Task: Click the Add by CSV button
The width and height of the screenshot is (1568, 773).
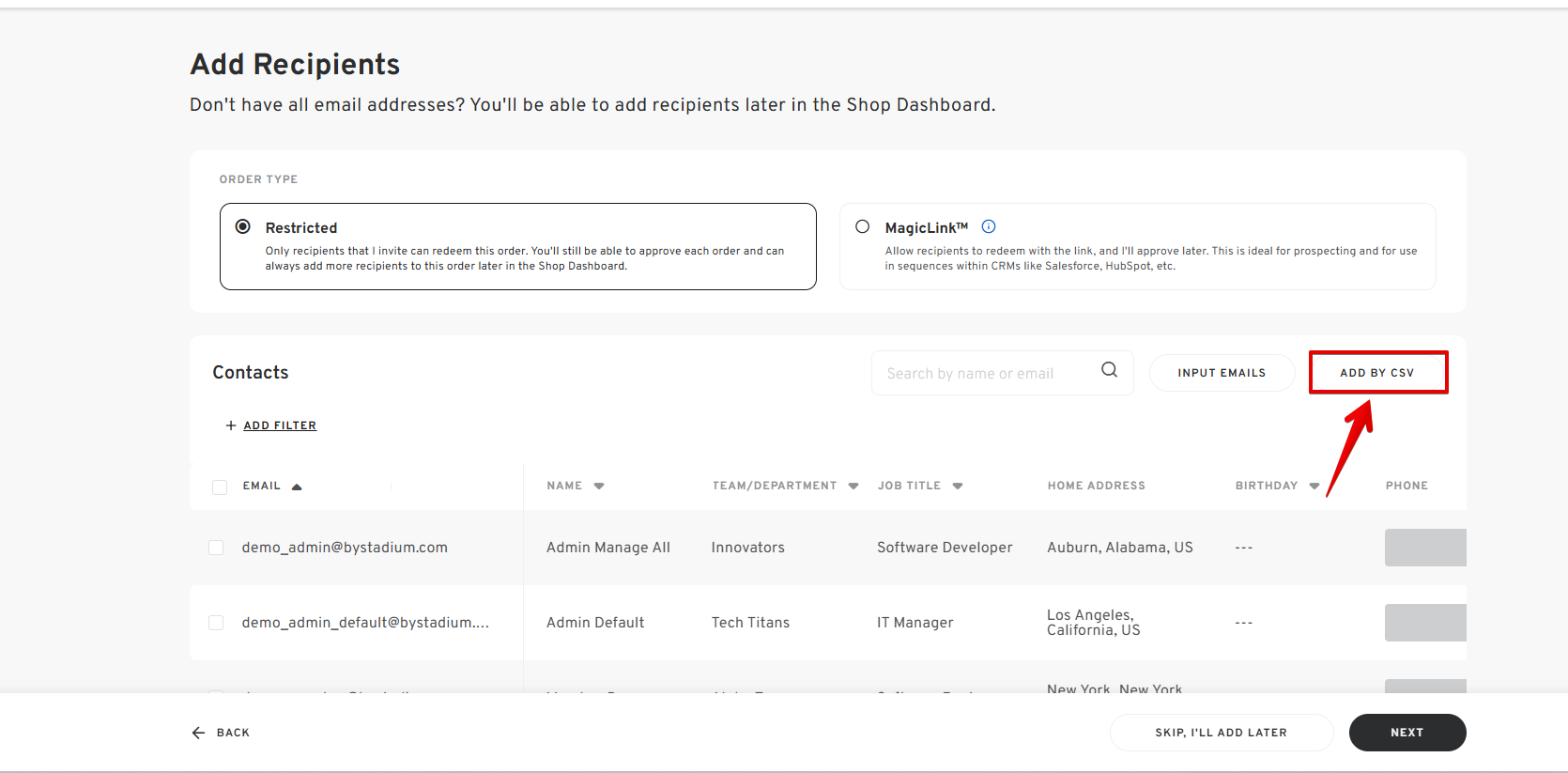Action: (1377, 373)
